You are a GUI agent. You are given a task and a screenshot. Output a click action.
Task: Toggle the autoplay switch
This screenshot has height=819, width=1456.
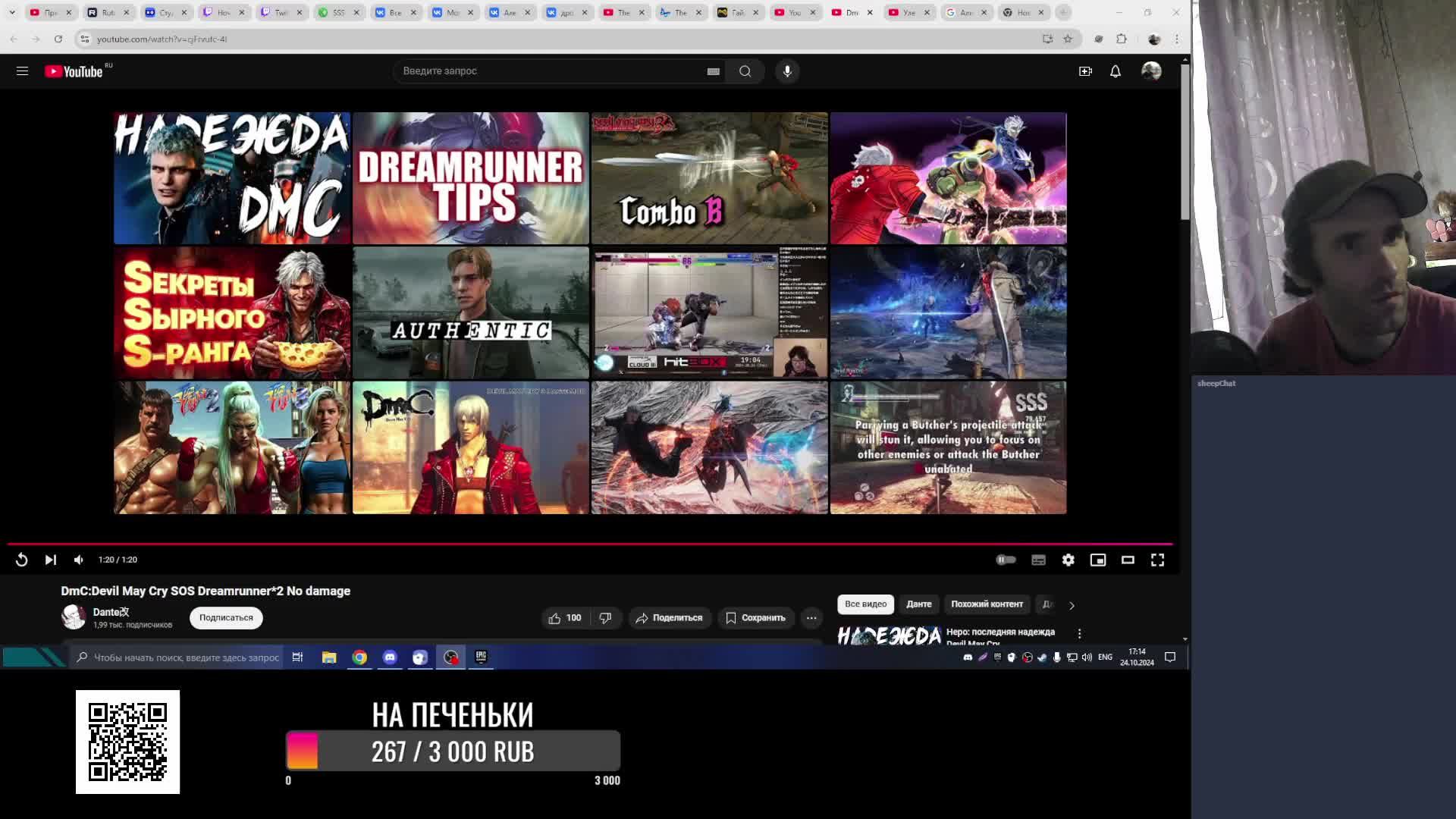[1006, 560]
